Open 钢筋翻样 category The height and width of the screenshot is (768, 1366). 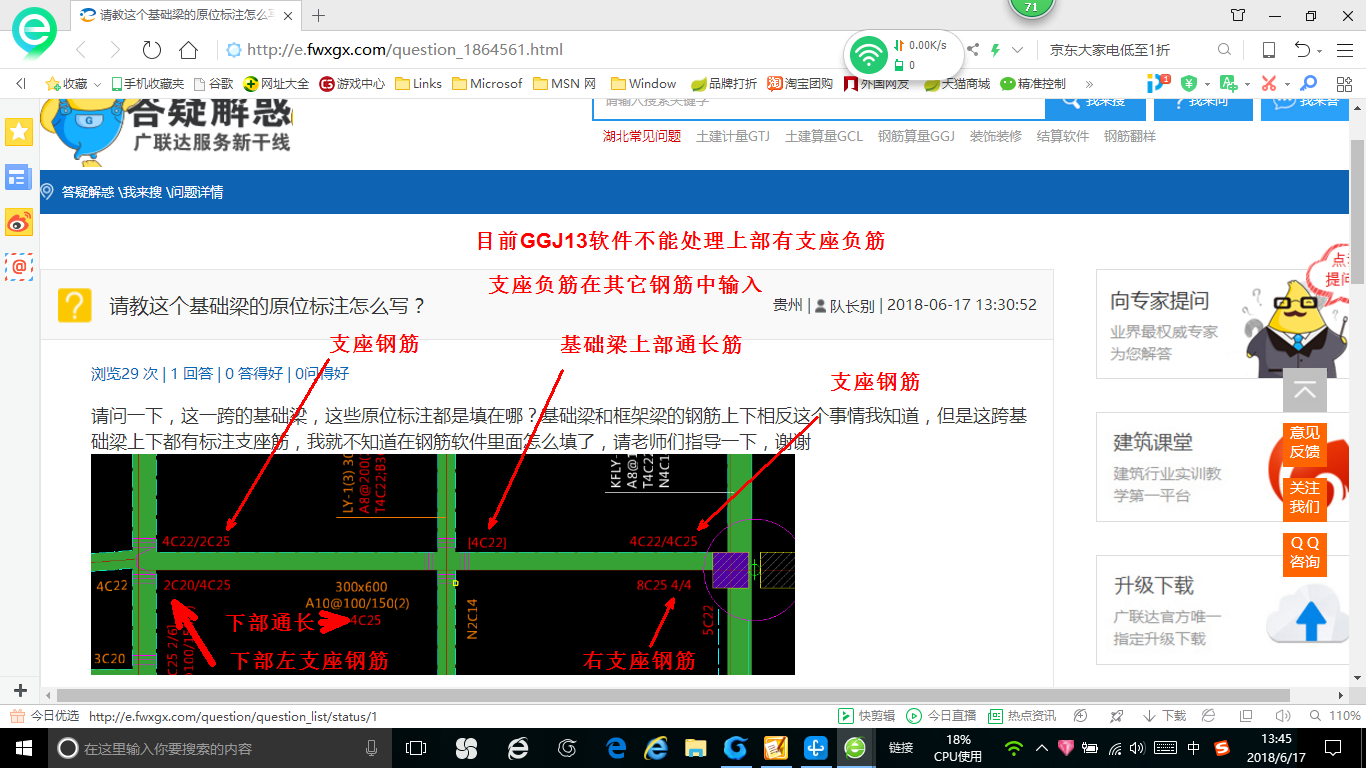1130,136
